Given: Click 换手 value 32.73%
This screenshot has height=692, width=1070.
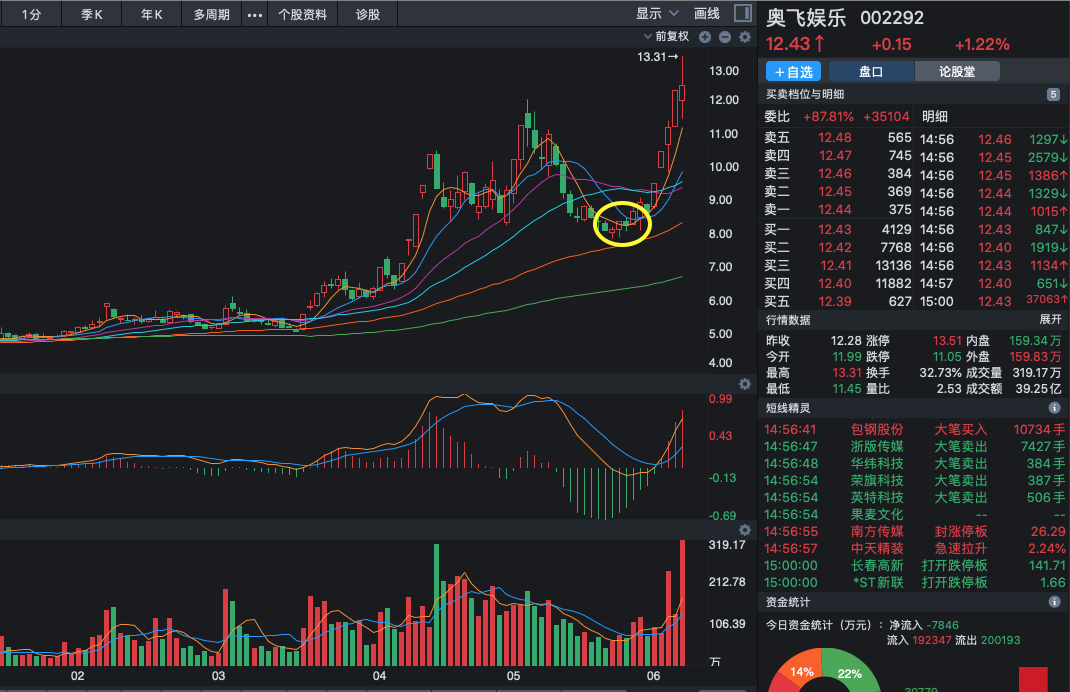Looking at the screenshot, I should click(940, 373).
